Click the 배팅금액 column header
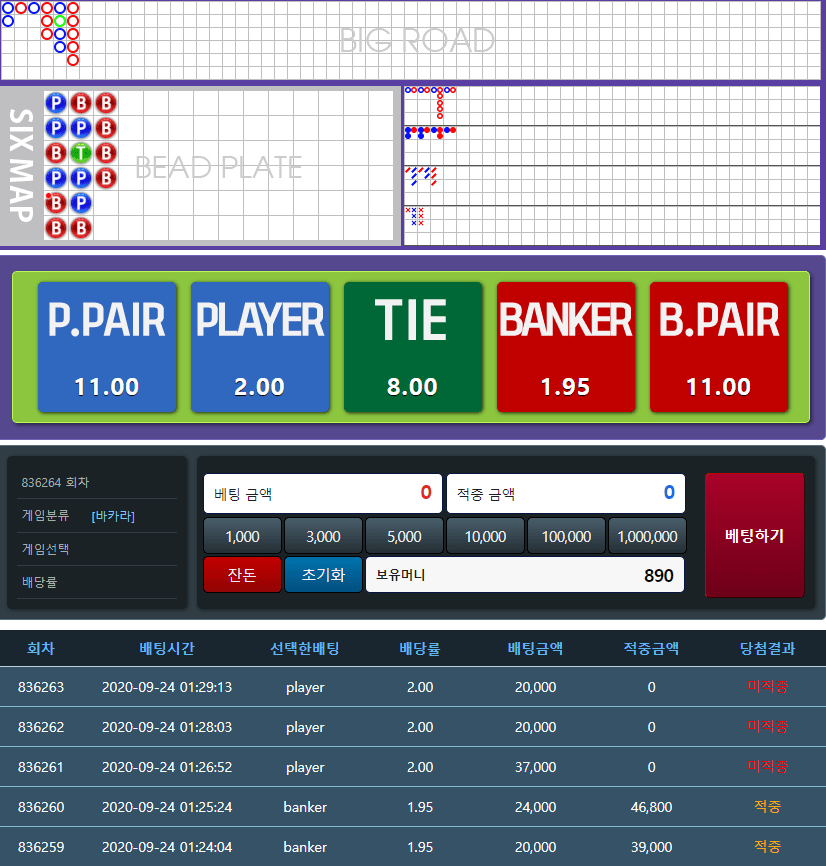826x866 pixels. coord(536,648)
